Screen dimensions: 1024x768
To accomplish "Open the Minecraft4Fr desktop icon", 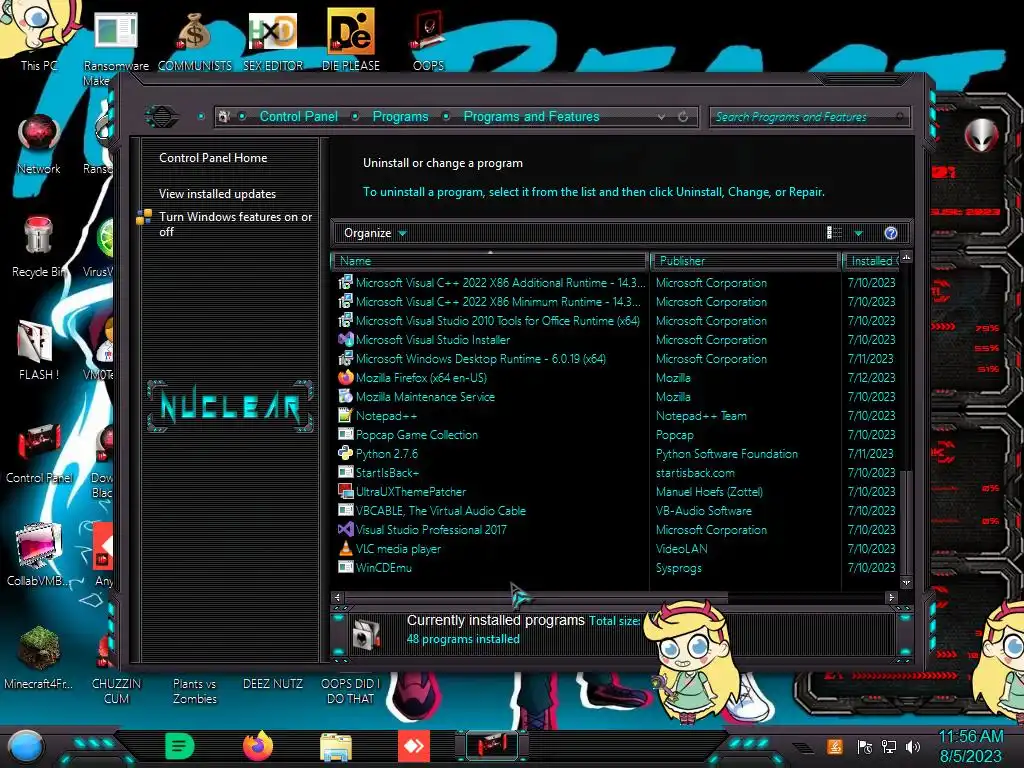I will click(39, 658).
